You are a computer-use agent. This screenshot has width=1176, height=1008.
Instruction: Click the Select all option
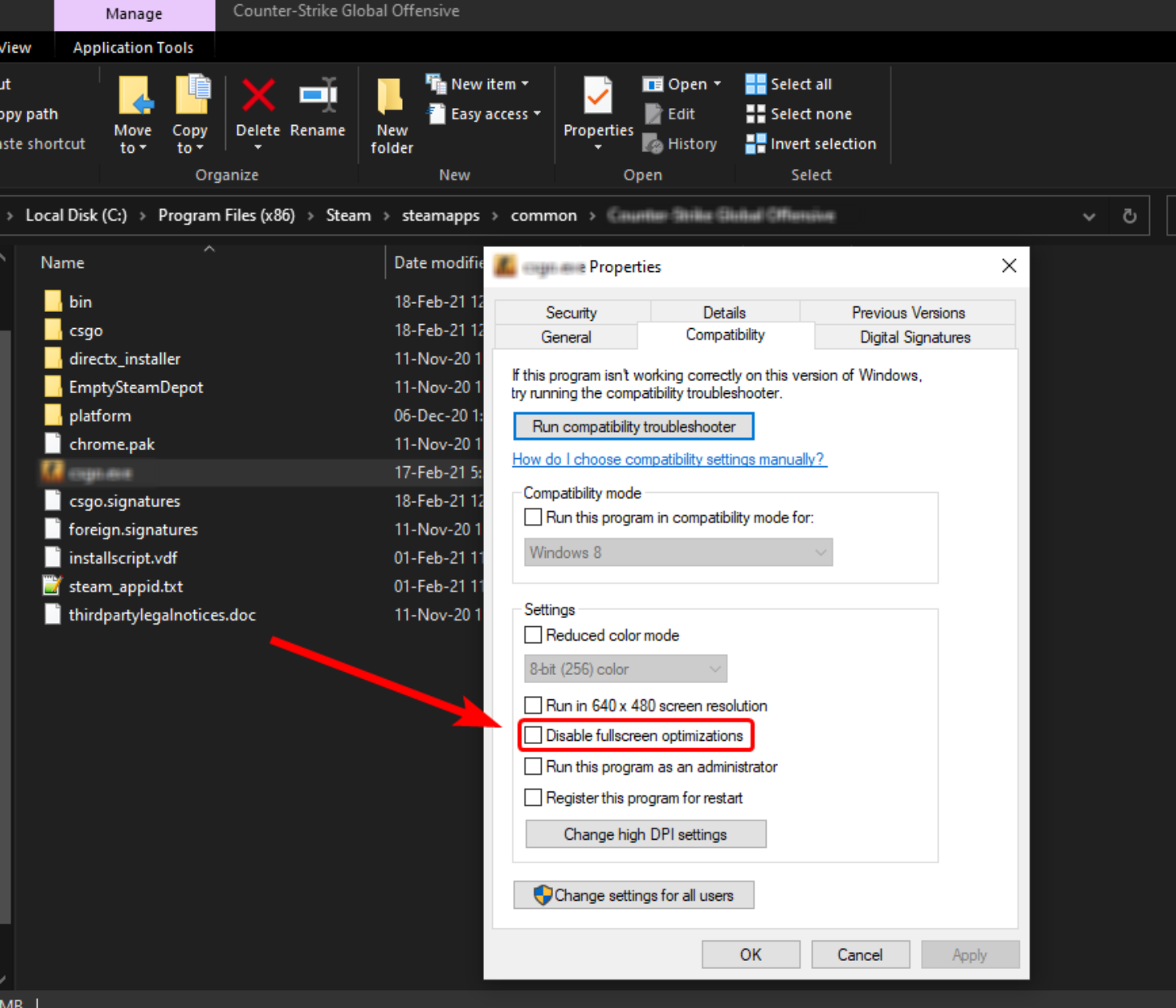pyautogui.click(x=789, y=84)
